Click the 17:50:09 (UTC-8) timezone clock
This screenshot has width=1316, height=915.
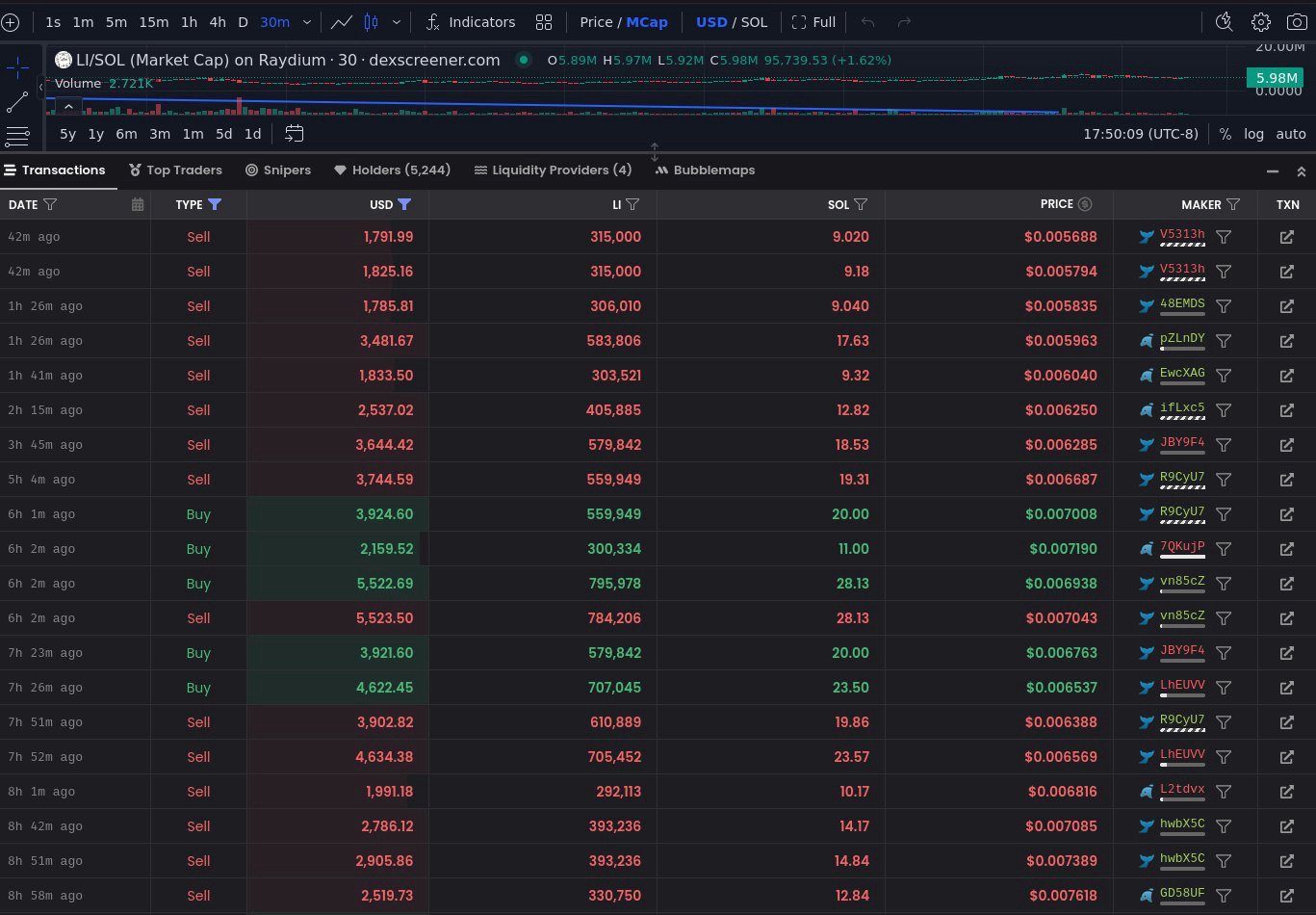pyautogui.click(x=1141, y=134)
